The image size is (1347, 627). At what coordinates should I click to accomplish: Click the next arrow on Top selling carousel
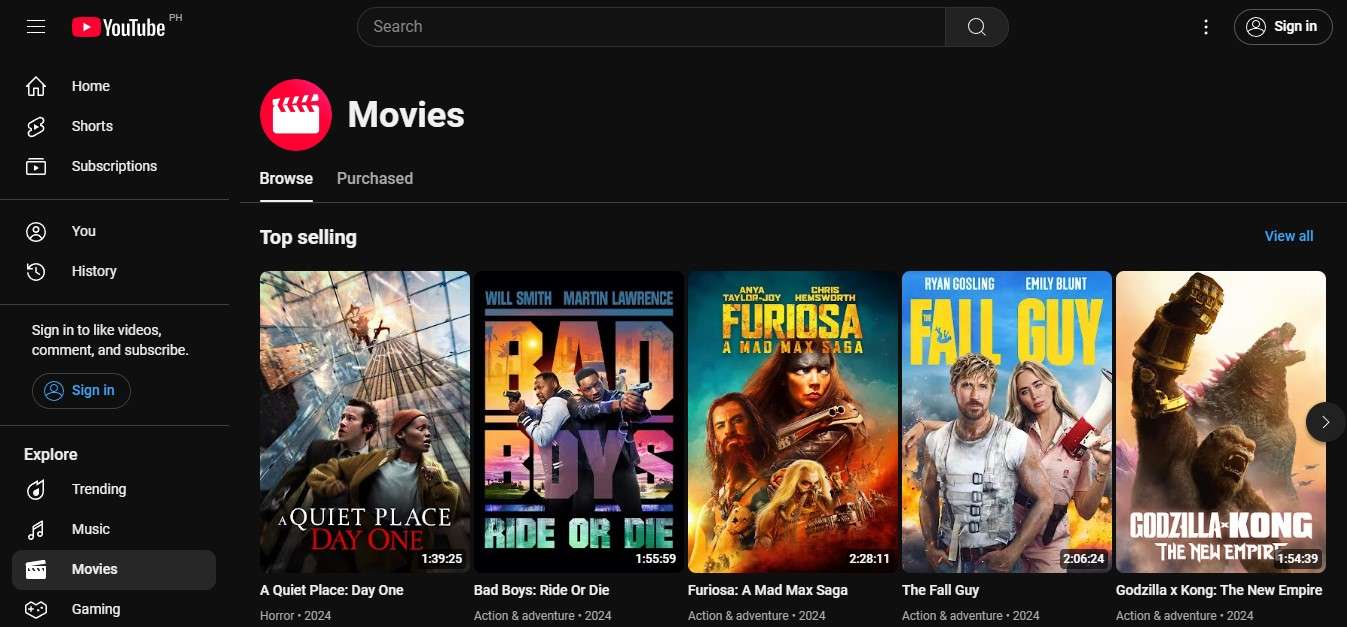[1325, 422]
